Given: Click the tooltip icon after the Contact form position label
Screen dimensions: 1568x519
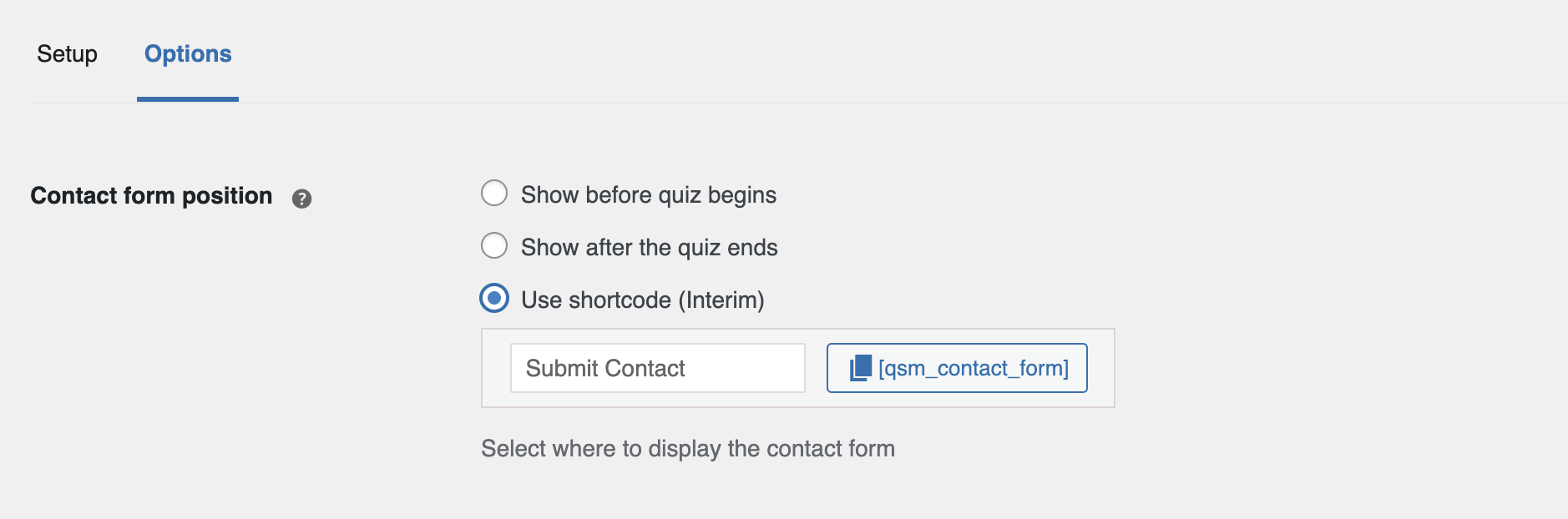Looking at the screenshot, I should pyautogui.click(x=303, y=199).
